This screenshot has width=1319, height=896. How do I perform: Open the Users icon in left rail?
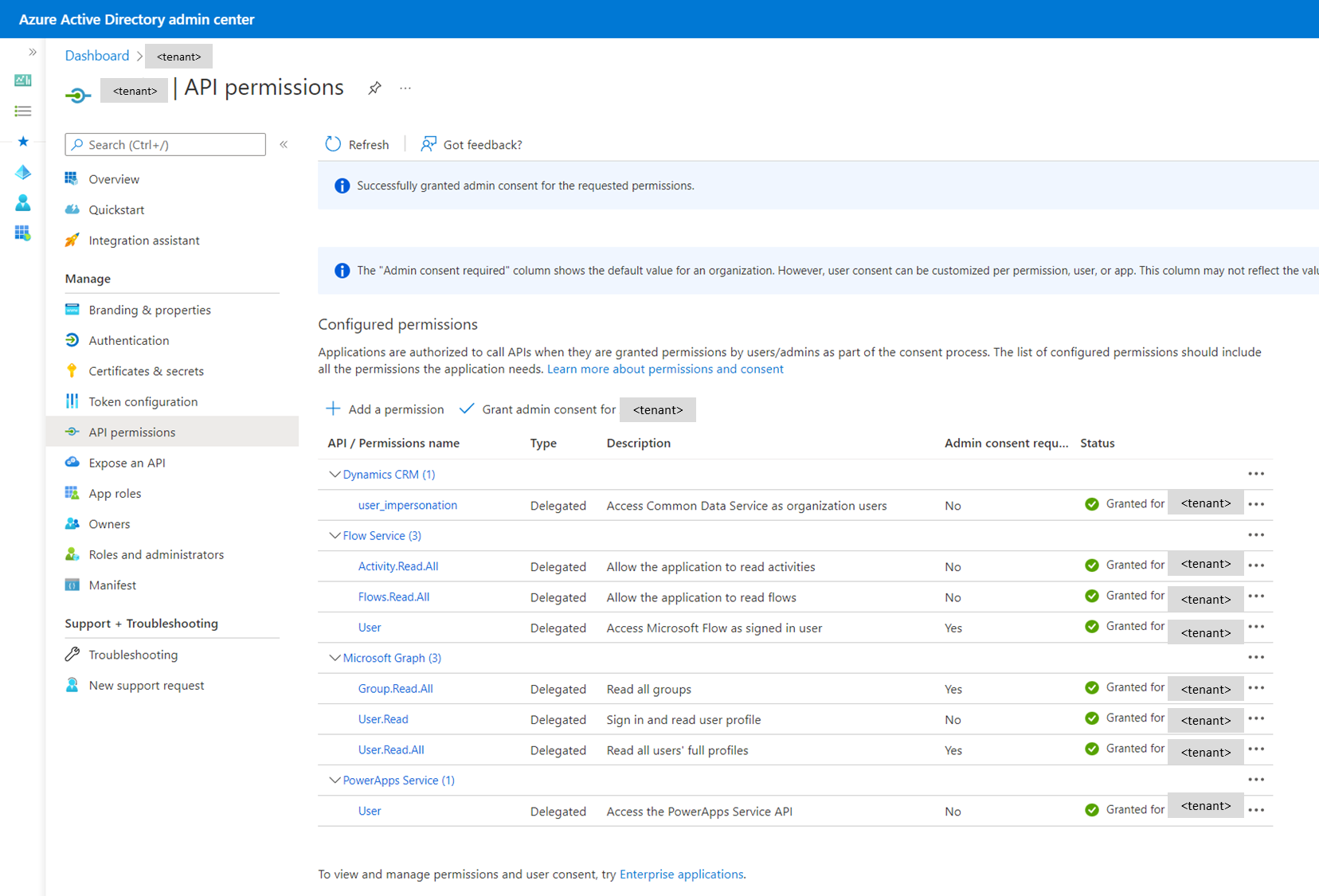pos(23,203)
